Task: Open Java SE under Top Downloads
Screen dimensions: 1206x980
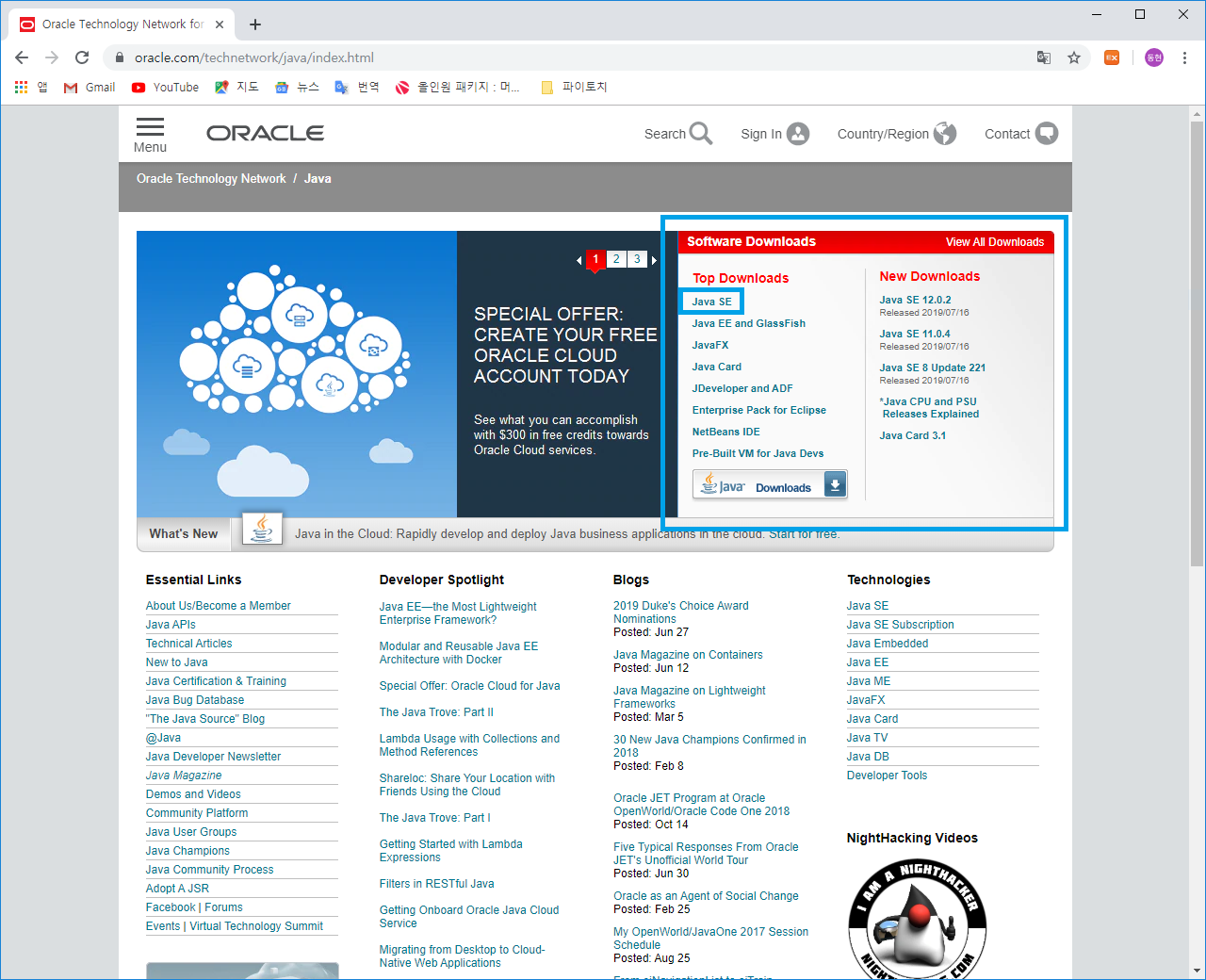Action: point(711,302)
